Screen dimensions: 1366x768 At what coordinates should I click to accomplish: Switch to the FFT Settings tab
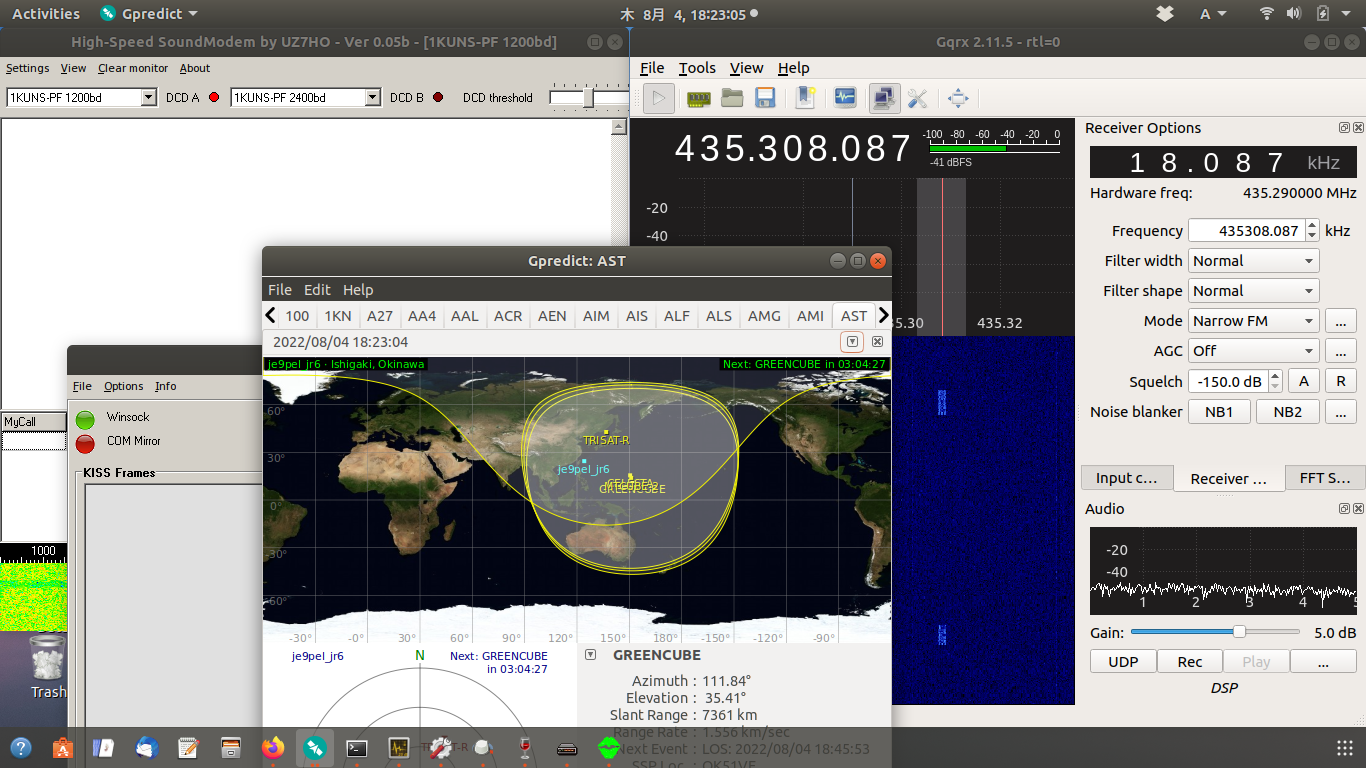(x=1325, y=478)
